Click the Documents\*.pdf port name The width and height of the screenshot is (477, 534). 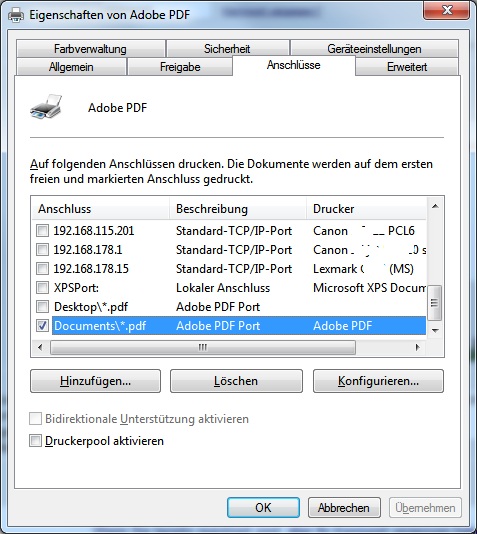tap(100, 326)
